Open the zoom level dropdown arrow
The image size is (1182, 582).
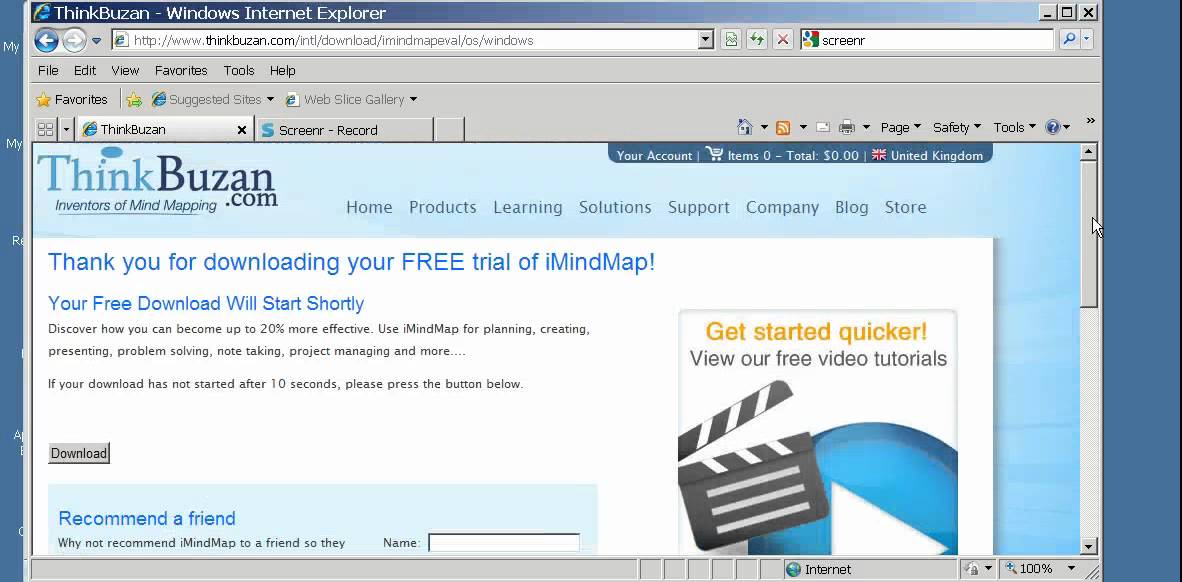pos(1070,568)
